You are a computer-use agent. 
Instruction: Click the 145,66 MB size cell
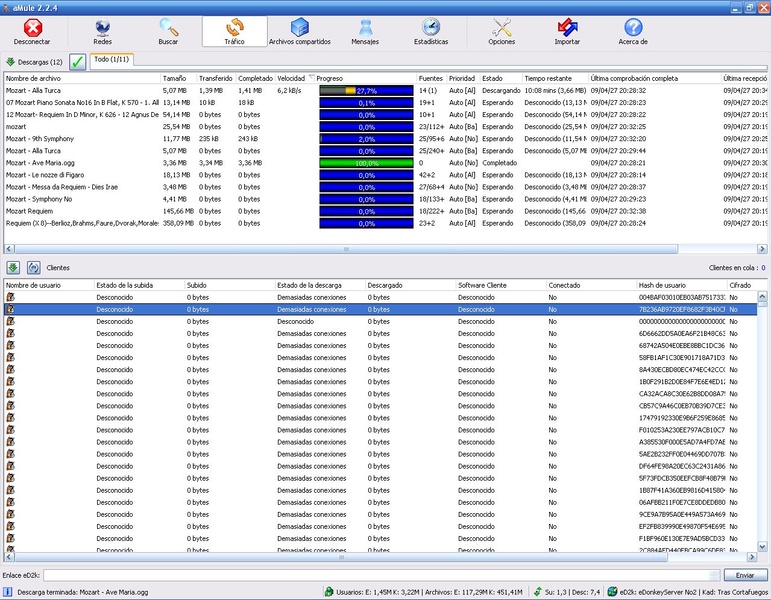click(x=178, y=211)
